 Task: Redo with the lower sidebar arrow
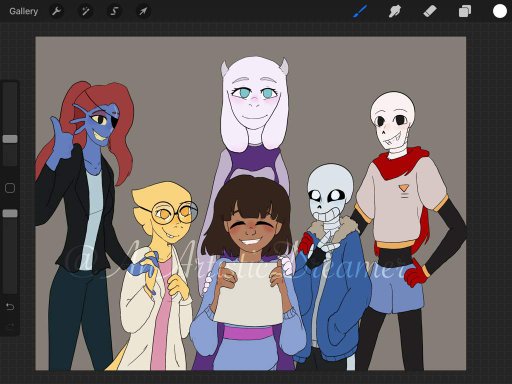[10, 326]
